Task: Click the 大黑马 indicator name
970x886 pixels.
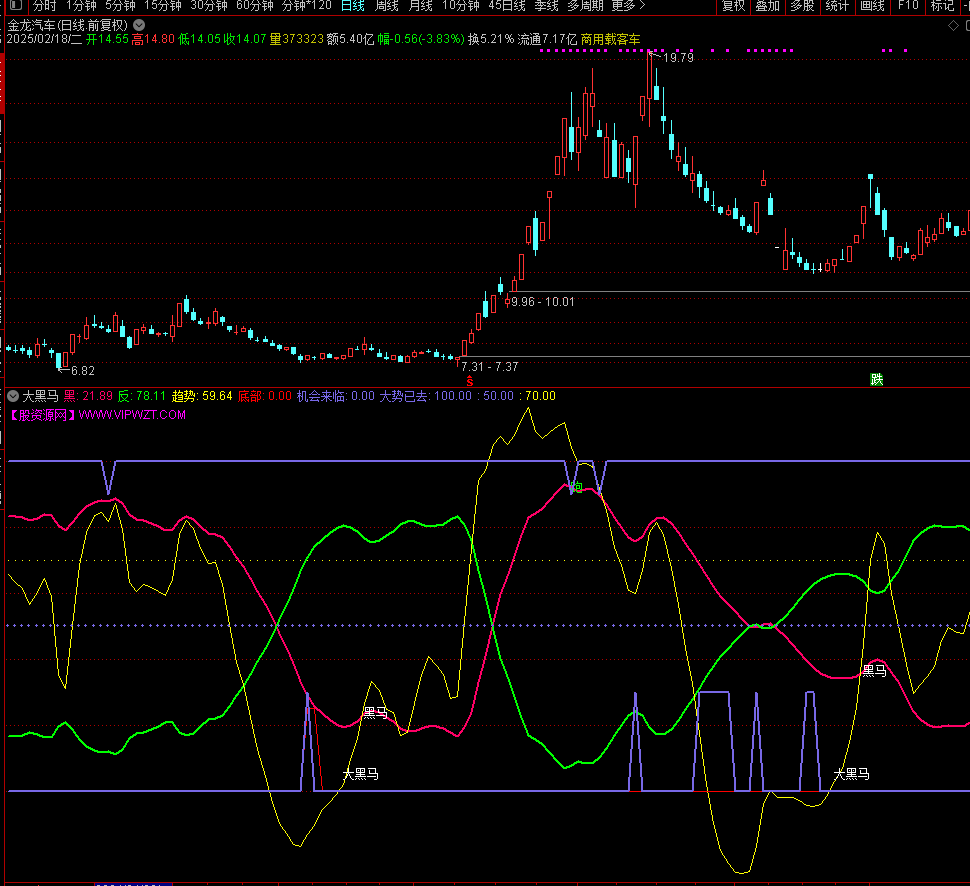Action: (41, 396)
